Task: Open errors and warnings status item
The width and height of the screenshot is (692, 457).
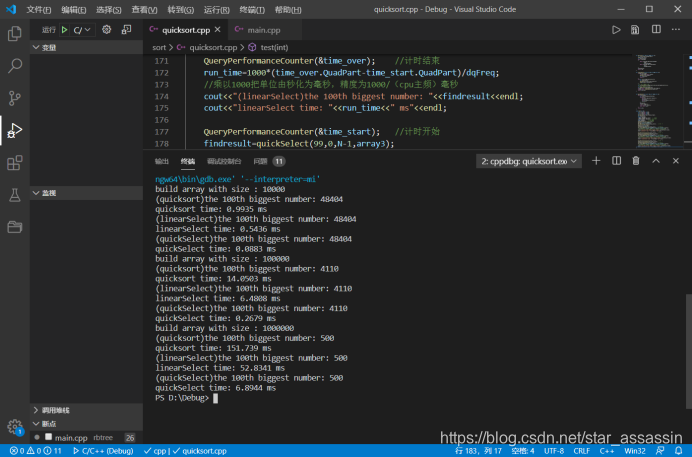Action: [x=36, y=451]
